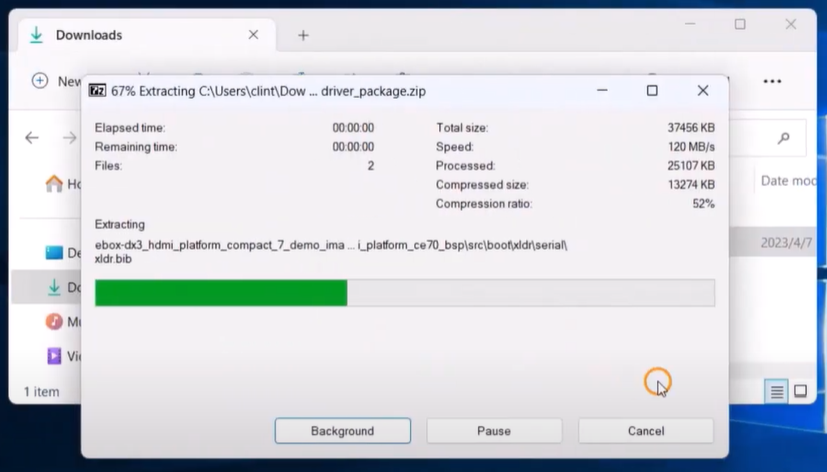Open Desktop in the navigation pane

tap(62, 253)
